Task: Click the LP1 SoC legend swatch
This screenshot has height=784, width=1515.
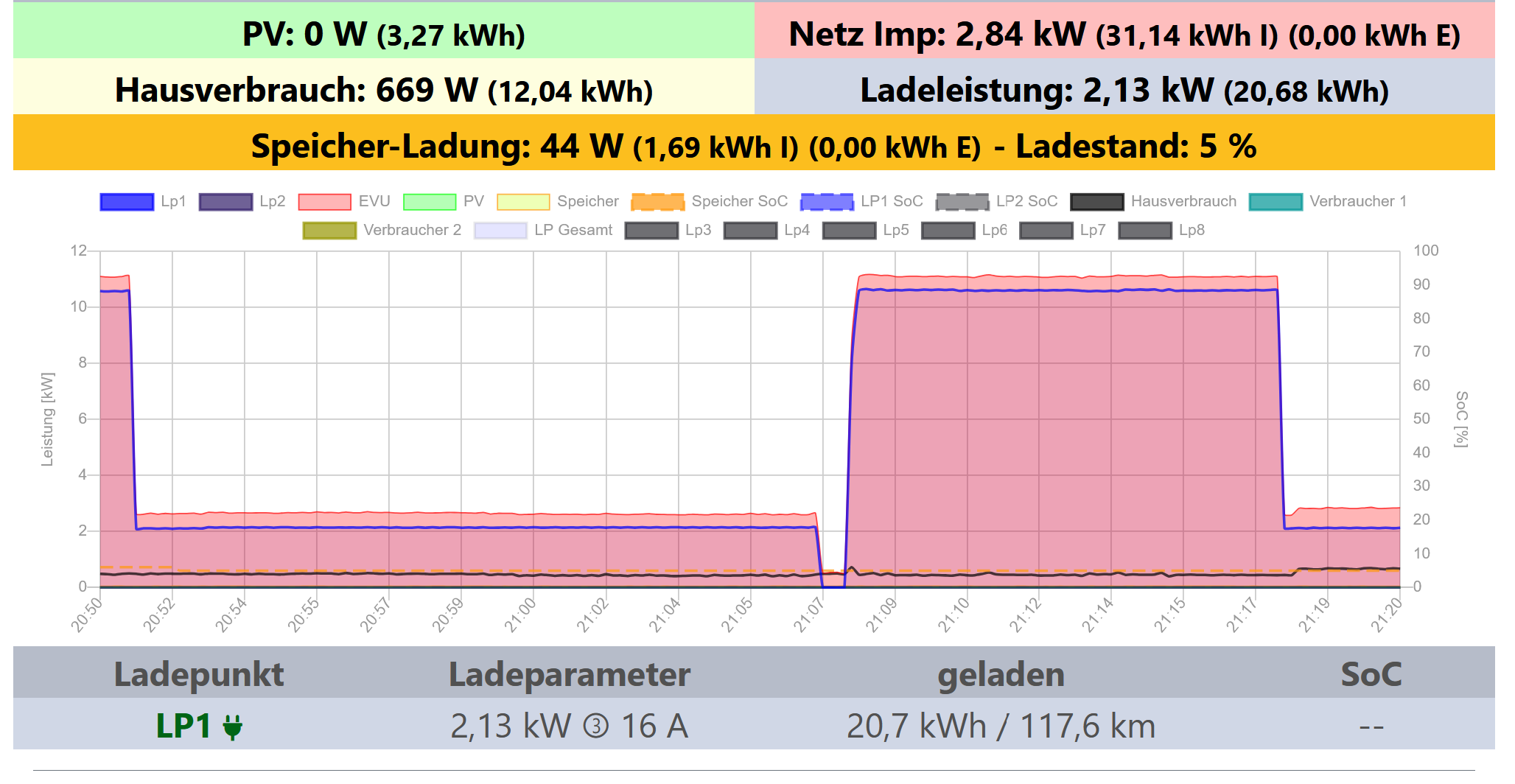Action: pyautogui.click(x=827, y=202)
